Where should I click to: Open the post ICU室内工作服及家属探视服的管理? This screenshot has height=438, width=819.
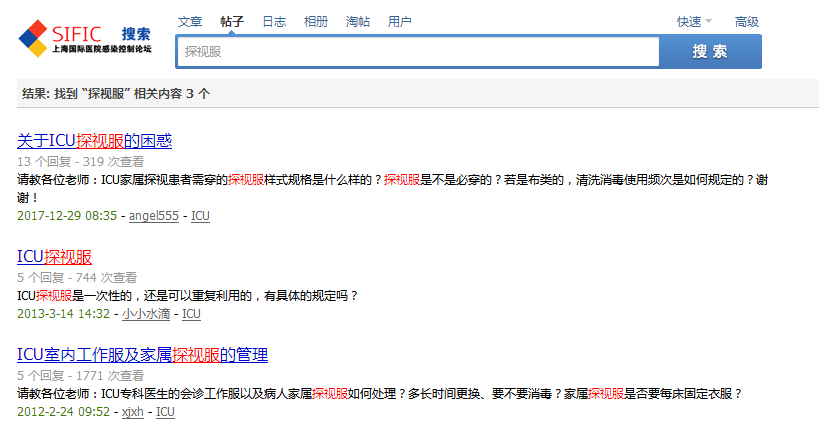click(142, 355)
